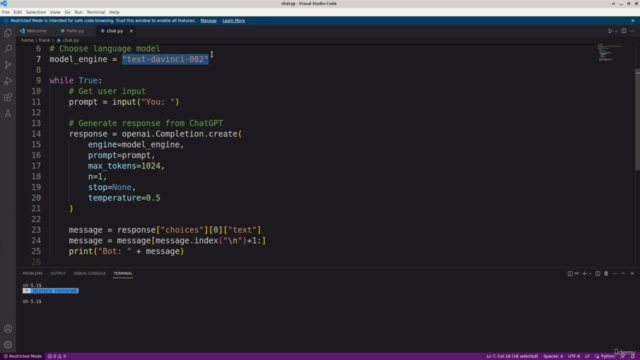This screenshot has height=360, width=640.
Task: Change indentation via Spaces: 4
Action: tap(553, 356)
